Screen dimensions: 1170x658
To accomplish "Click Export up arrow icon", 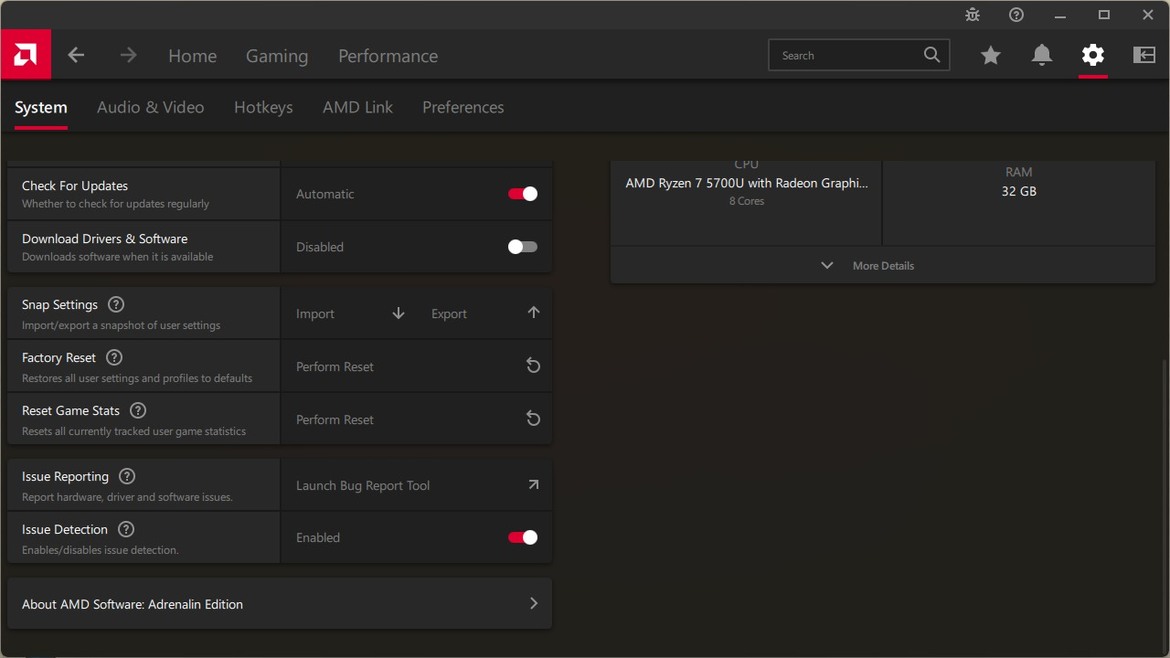I will click(x=534, y=313).
